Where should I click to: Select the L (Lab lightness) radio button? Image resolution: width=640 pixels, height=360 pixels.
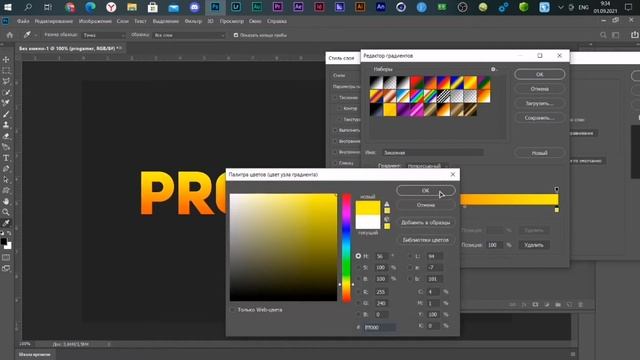410,256
